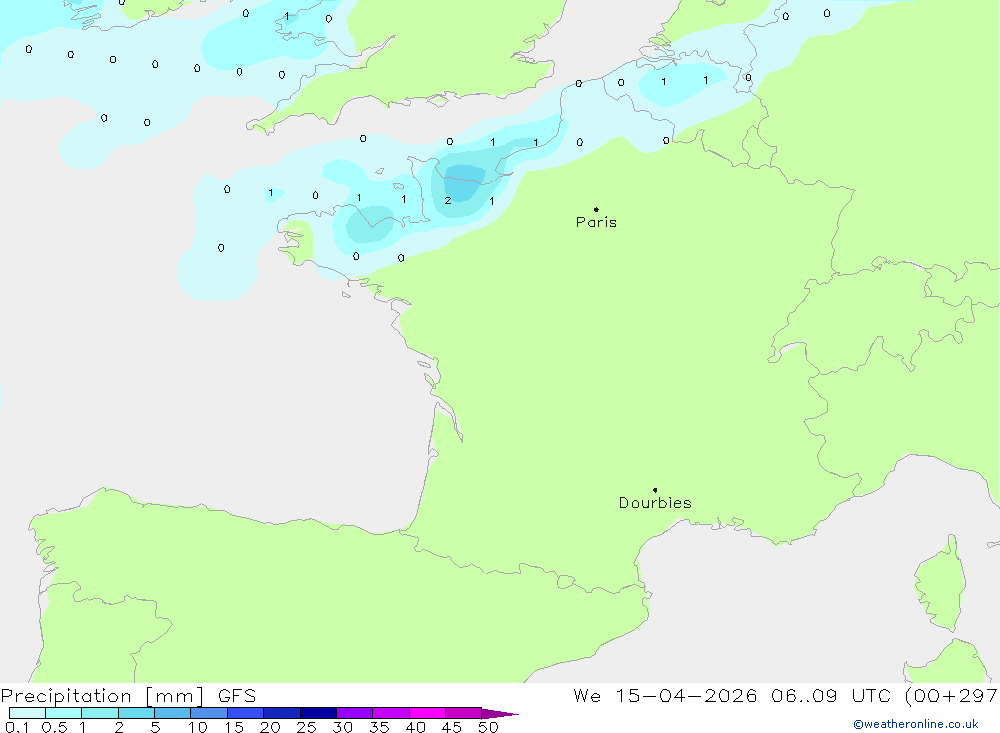
Task: Pick the 20–25 mm legend color swatch
Action: 282,713
